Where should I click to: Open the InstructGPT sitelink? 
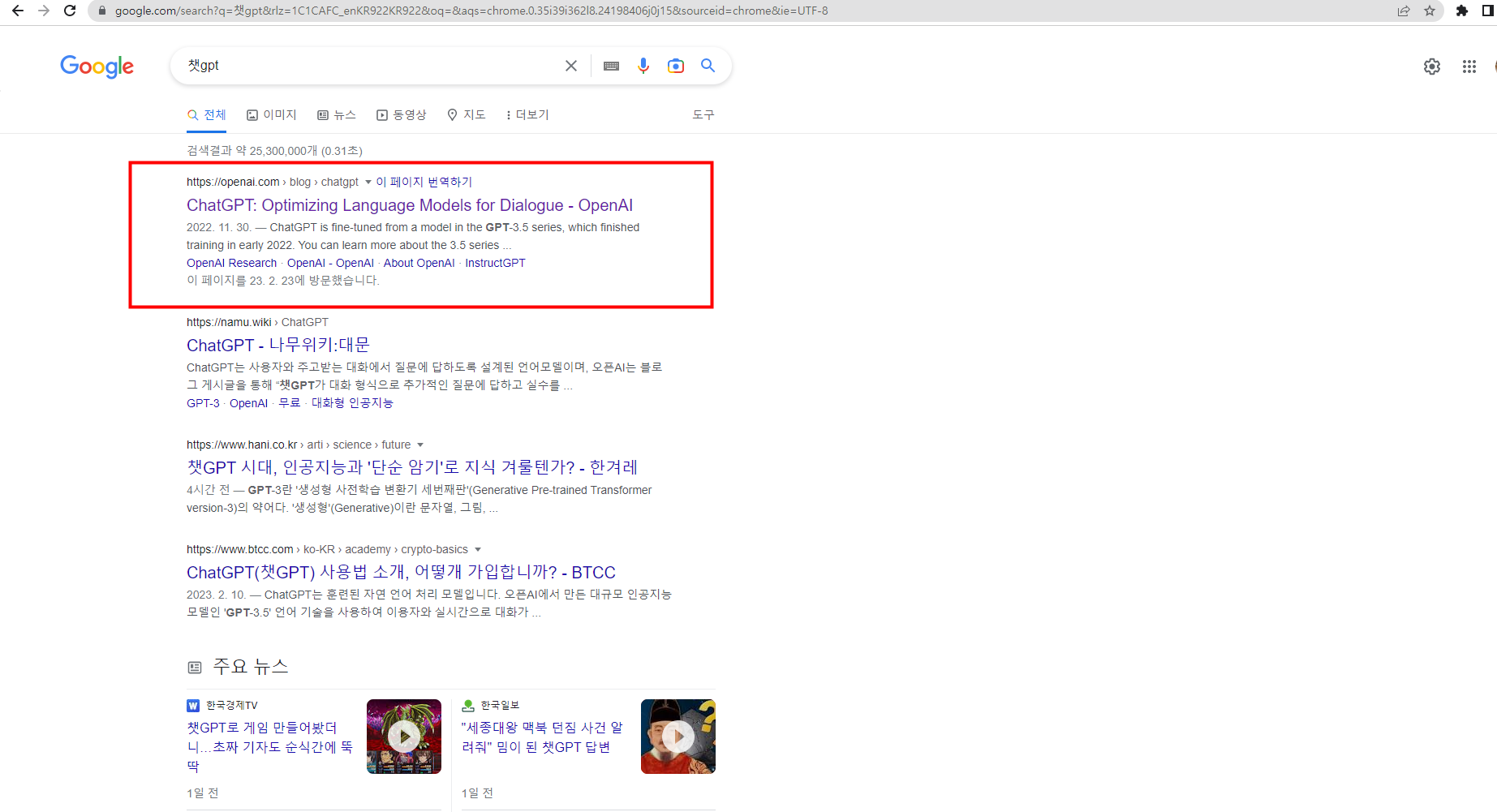pos(495,263)
